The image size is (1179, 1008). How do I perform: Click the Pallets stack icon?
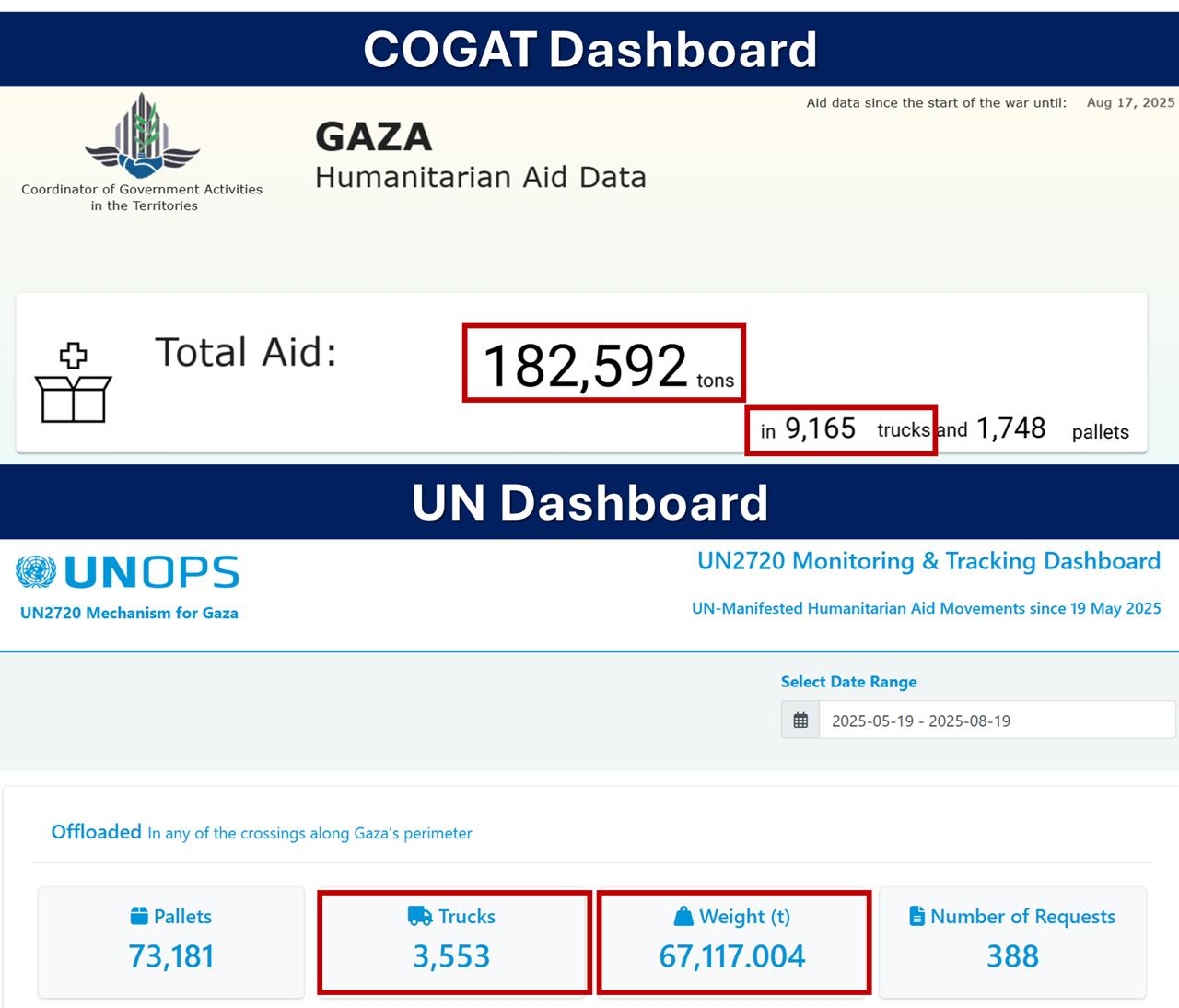tap(139, 916)
